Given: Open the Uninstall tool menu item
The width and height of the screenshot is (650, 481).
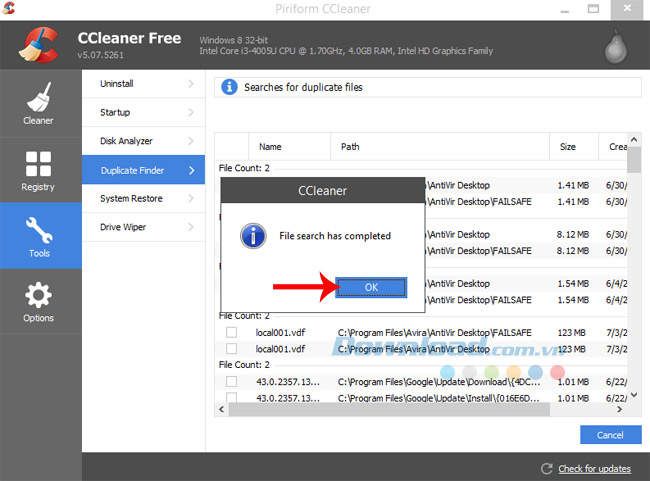Looking at the screenshot, I should [x=143, y=84].
